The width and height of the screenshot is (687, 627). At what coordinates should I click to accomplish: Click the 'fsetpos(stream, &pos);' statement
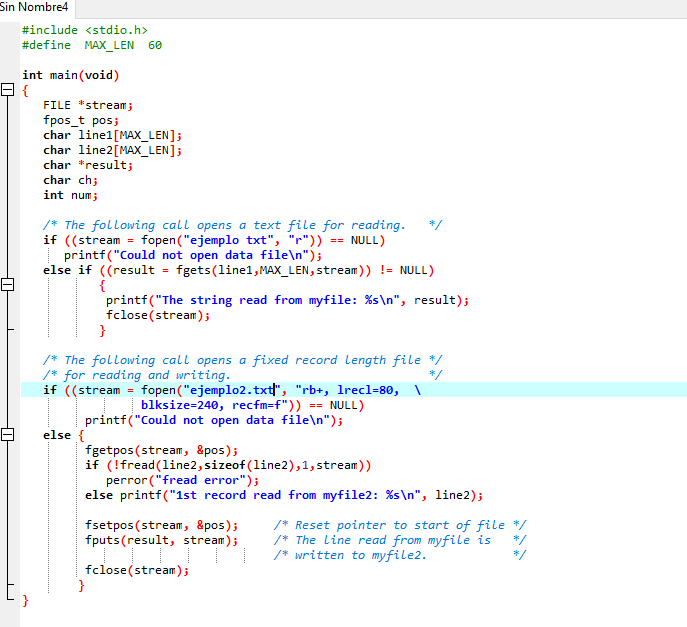[x=161, y=525]
